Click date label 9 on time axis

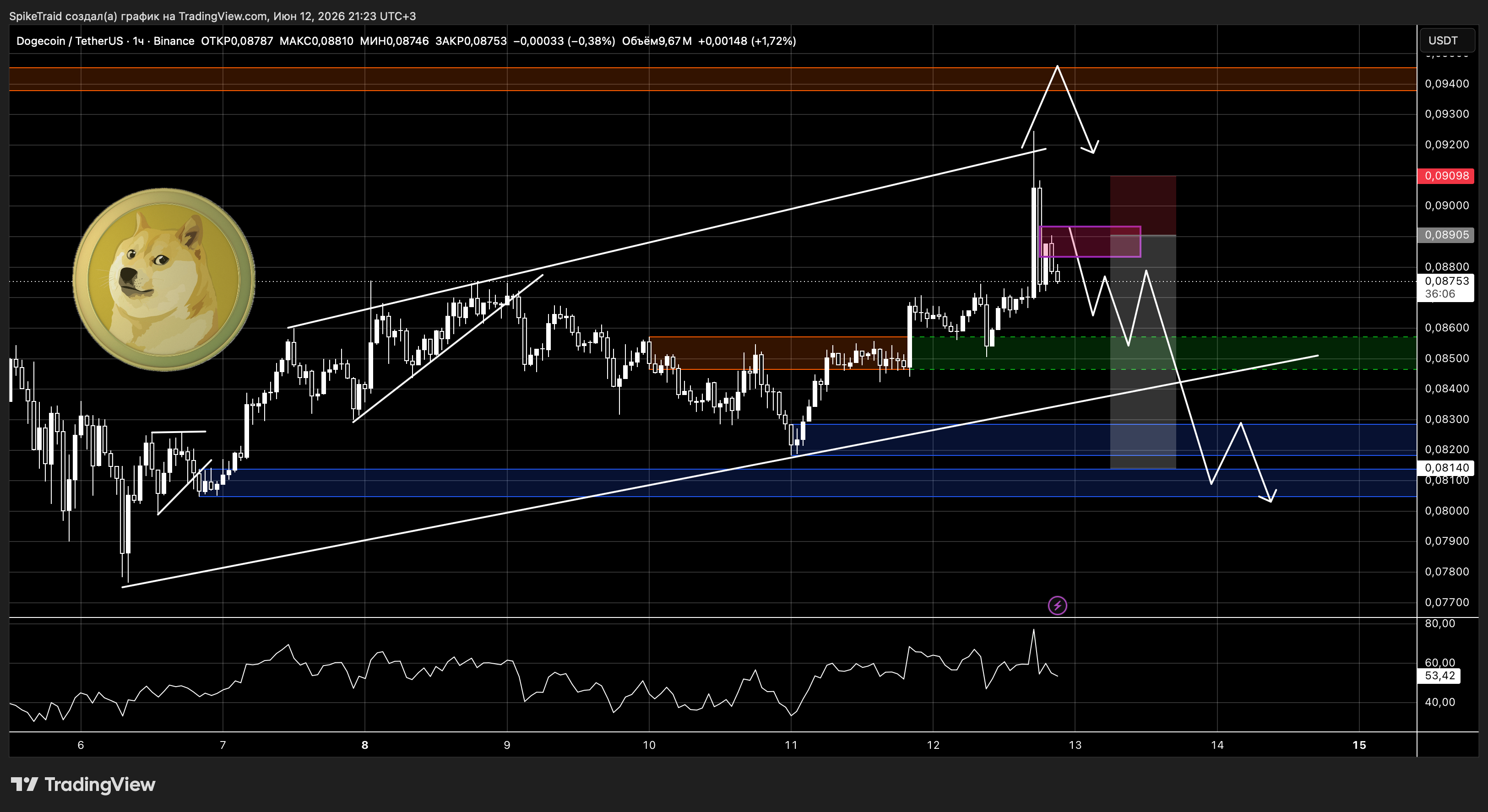click(x=507, y=745)
